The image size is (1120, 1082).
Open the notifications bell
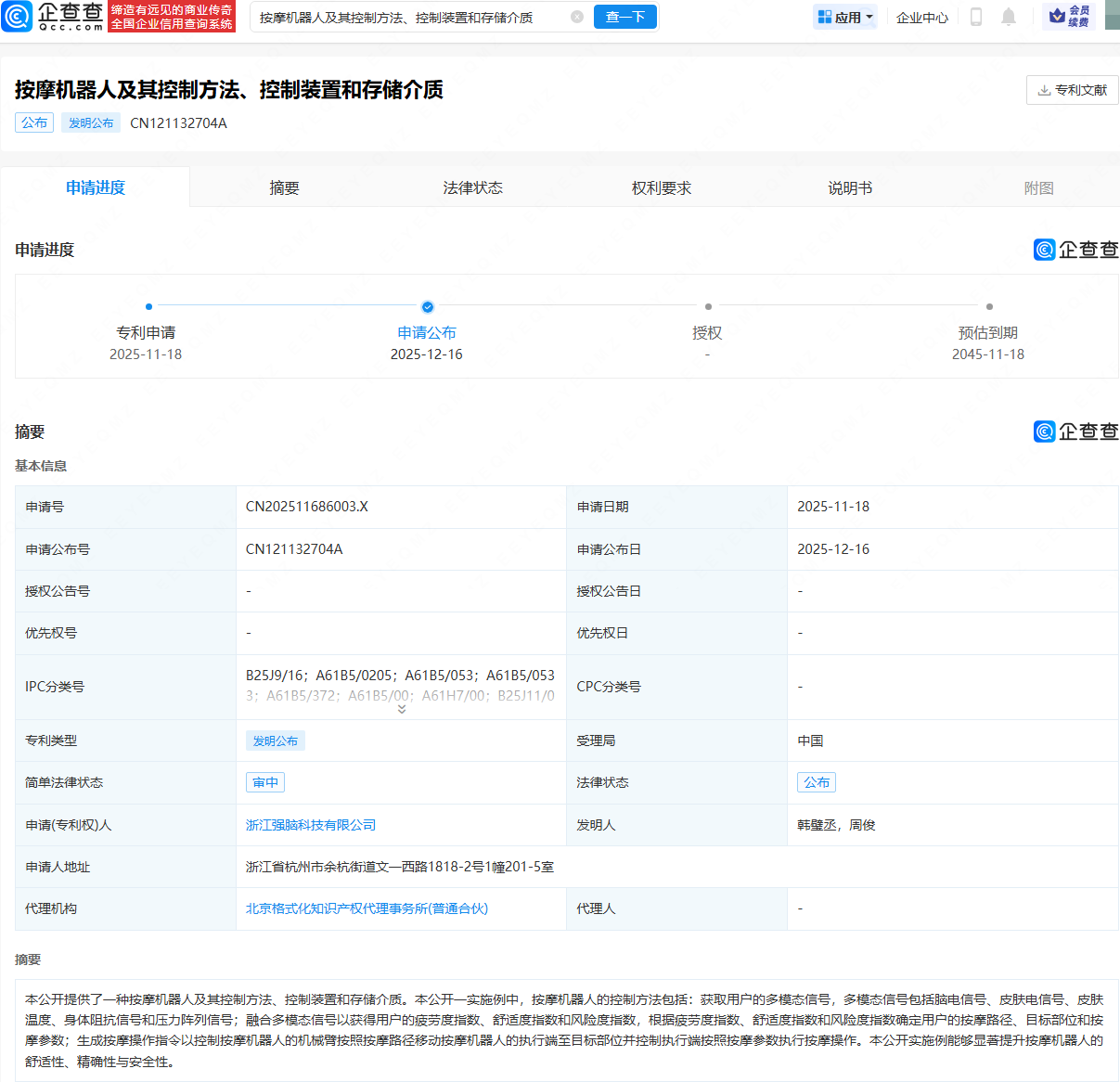(1009, 17)
